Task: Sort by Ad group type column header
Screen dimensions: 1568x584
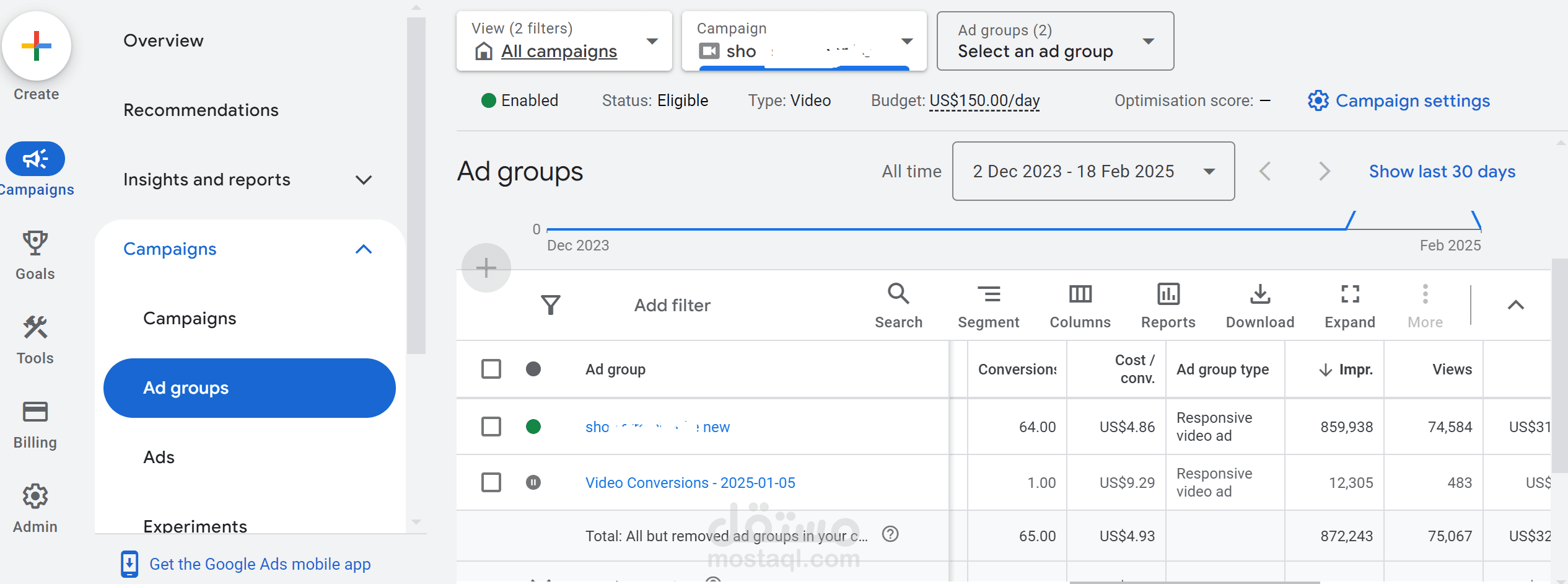Action: [x=1222, y=369]
